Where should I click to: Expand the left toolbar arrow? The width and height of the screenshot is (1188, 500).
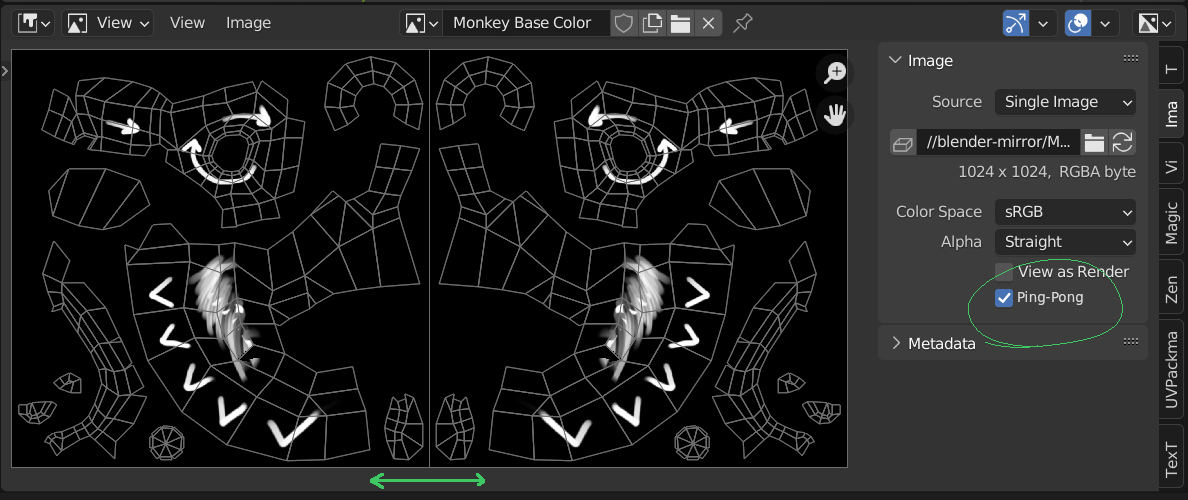pos(5,70)
